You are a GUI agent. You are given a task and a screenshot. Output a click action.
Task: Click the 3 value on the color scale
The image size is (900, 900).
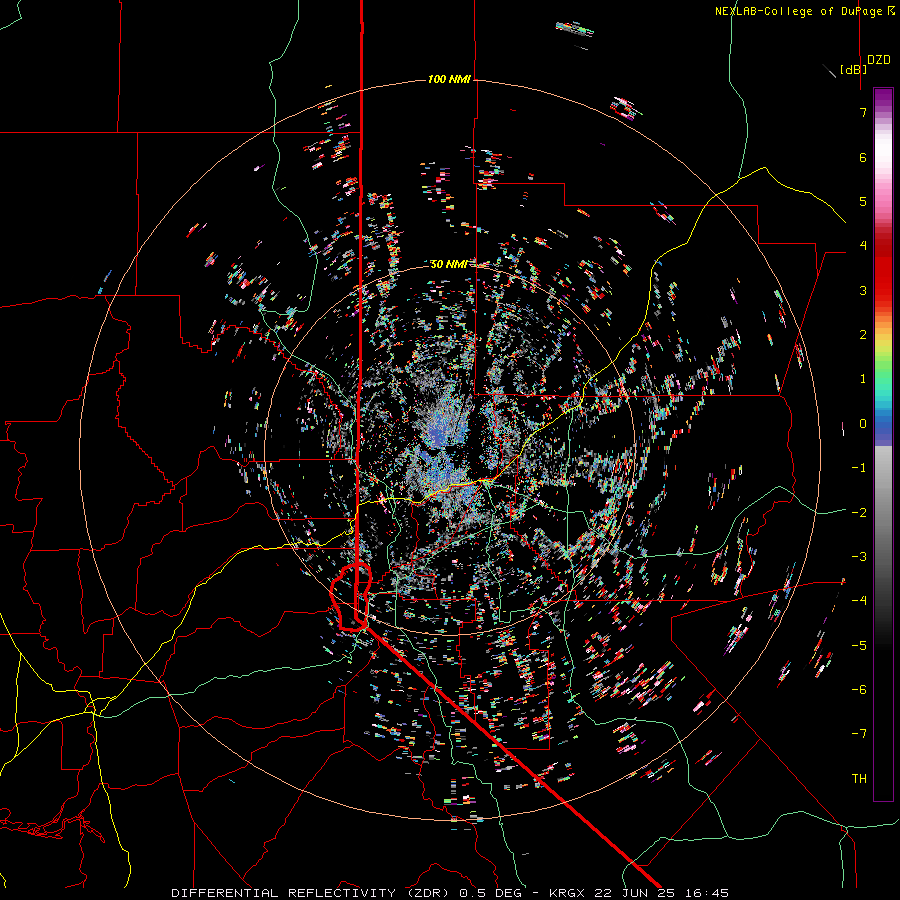pos(863,290)
